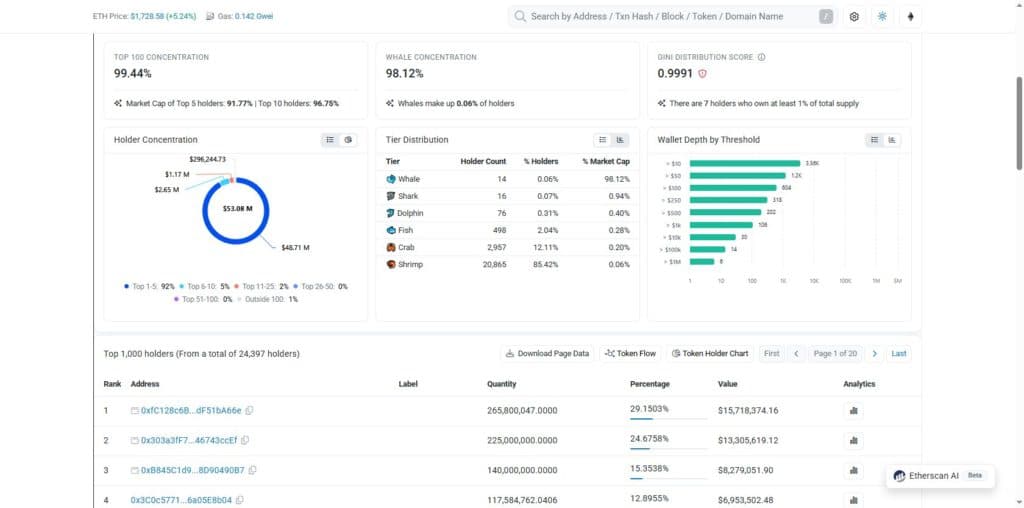Click the Fish tier icon
The height and width of the screenshot is (508, 1024).
coord(391,230)
